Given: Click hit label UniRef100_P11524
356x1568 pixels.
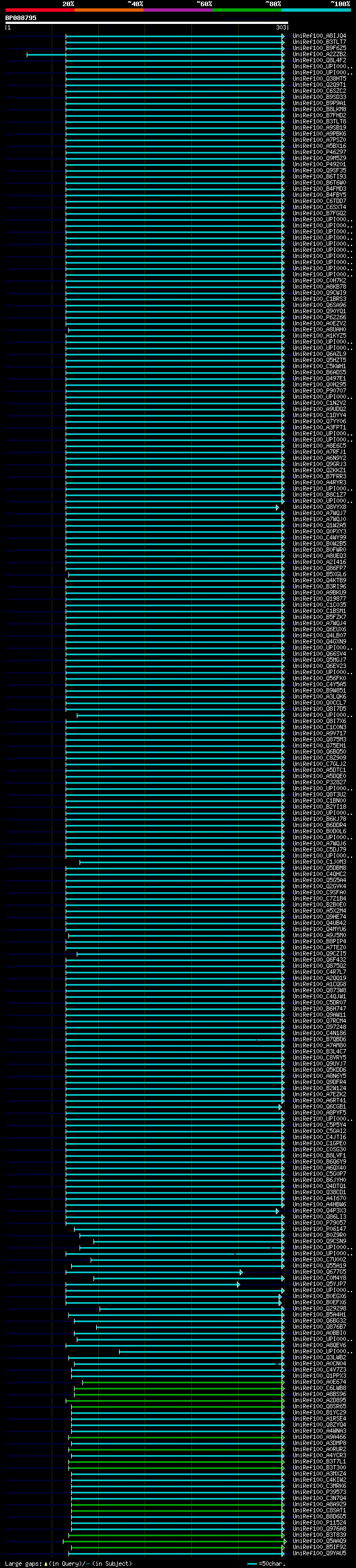Looking at the screenshot, I should [319, 1522].
